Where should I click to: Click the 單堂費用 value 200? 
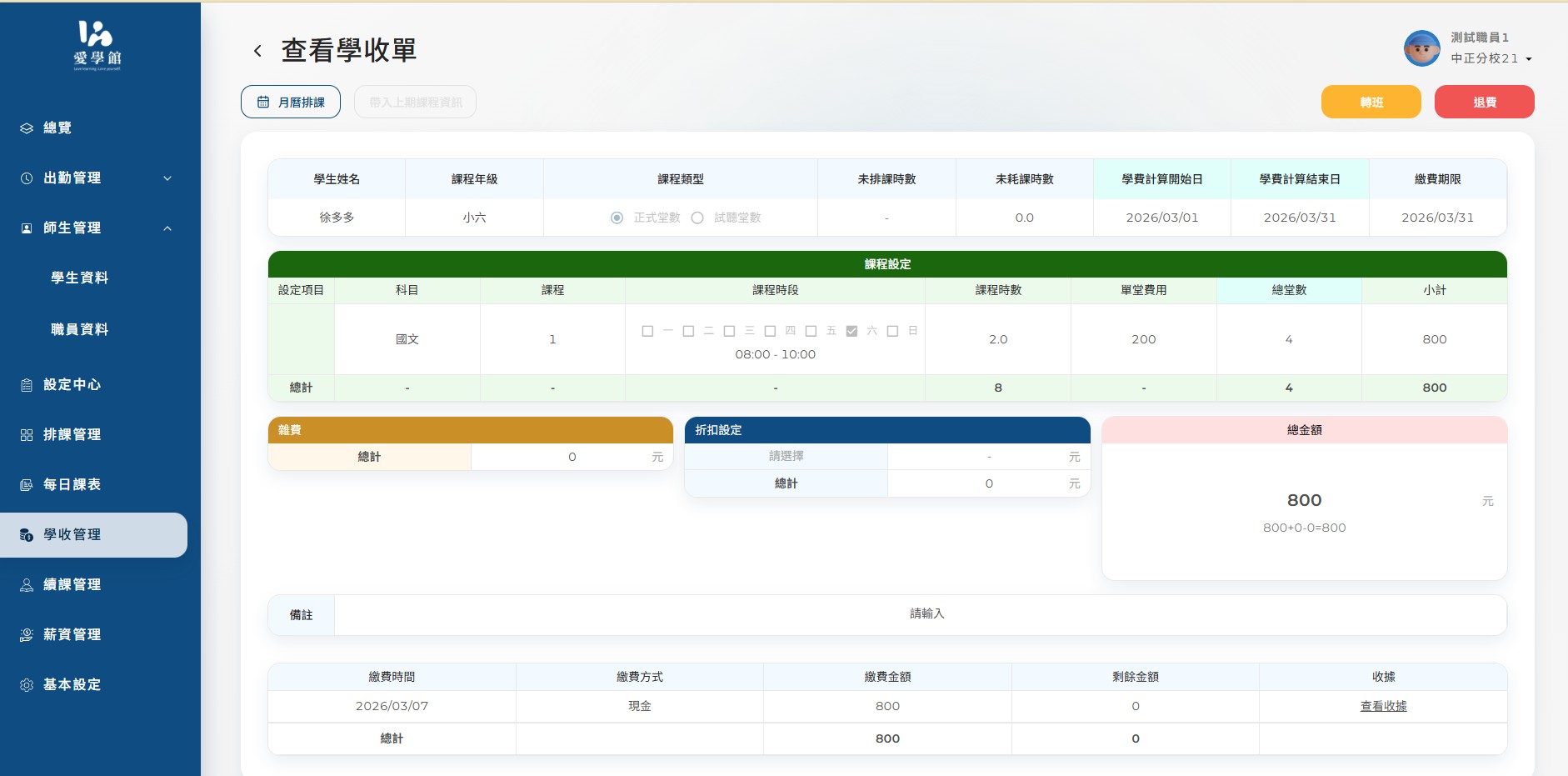(1144, 339)
